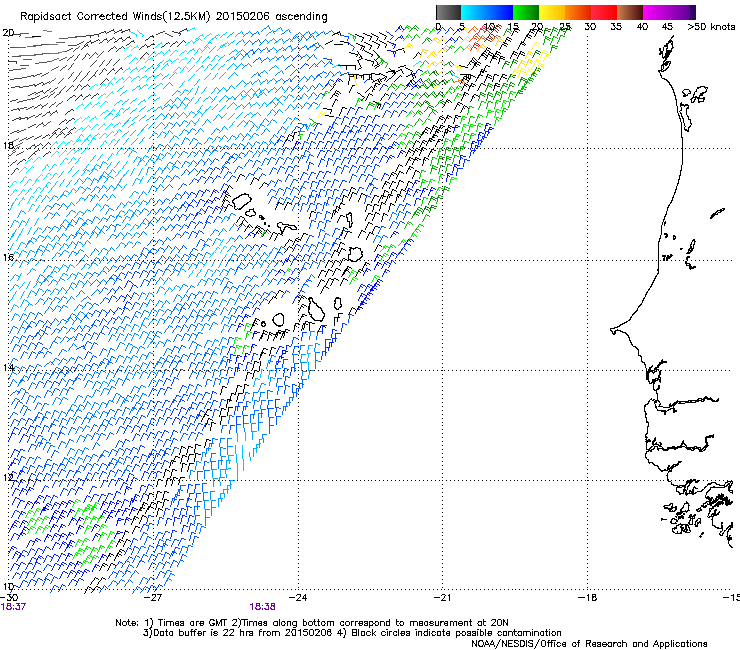Click the latitude label '14' on left axis

[8, 368]
